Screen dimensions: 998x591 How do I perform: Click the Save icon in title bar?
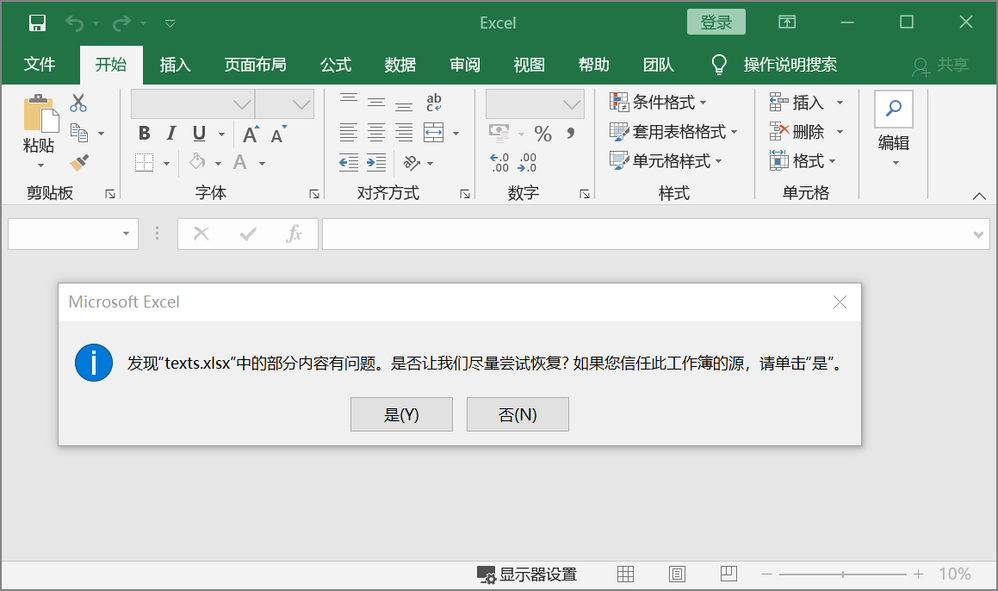pyautogui.click(x=37, y=24)
